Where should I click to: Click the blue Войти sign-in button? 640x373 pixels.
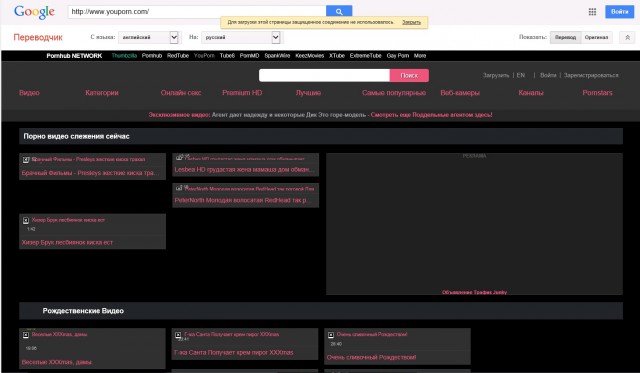tap(619, 11)
